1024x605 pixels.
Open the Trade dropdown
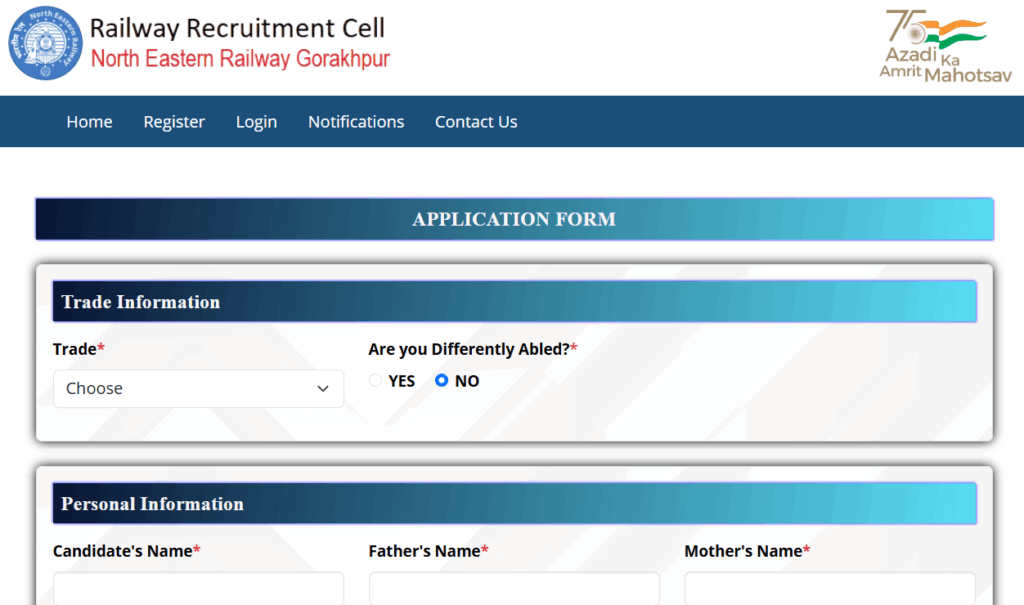click(x=198, y=389)
